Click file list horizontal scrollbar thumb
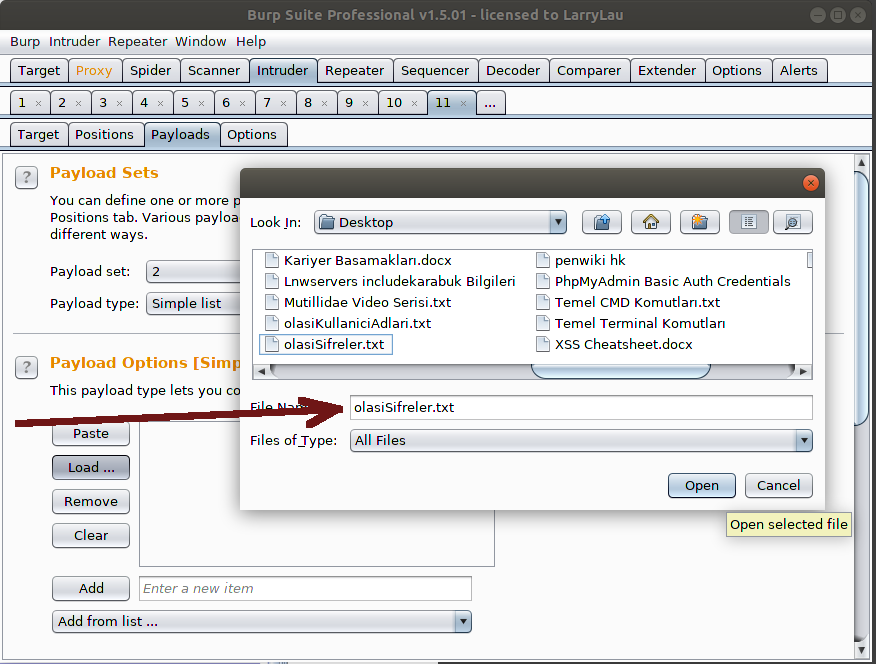 (621, 371)
